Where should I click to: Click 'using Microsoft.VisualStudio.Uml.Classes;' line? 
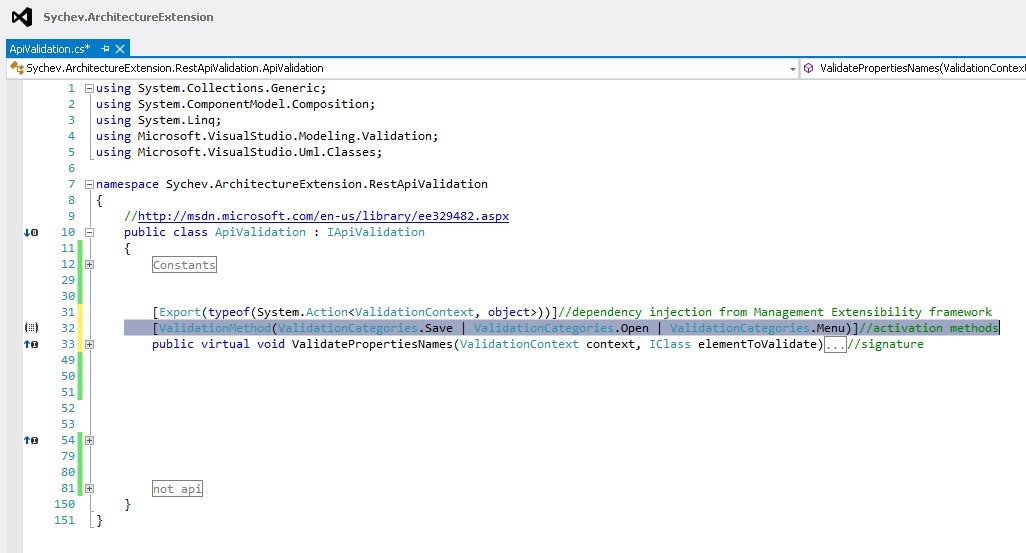pyautogui.click(x=239, y=152)
